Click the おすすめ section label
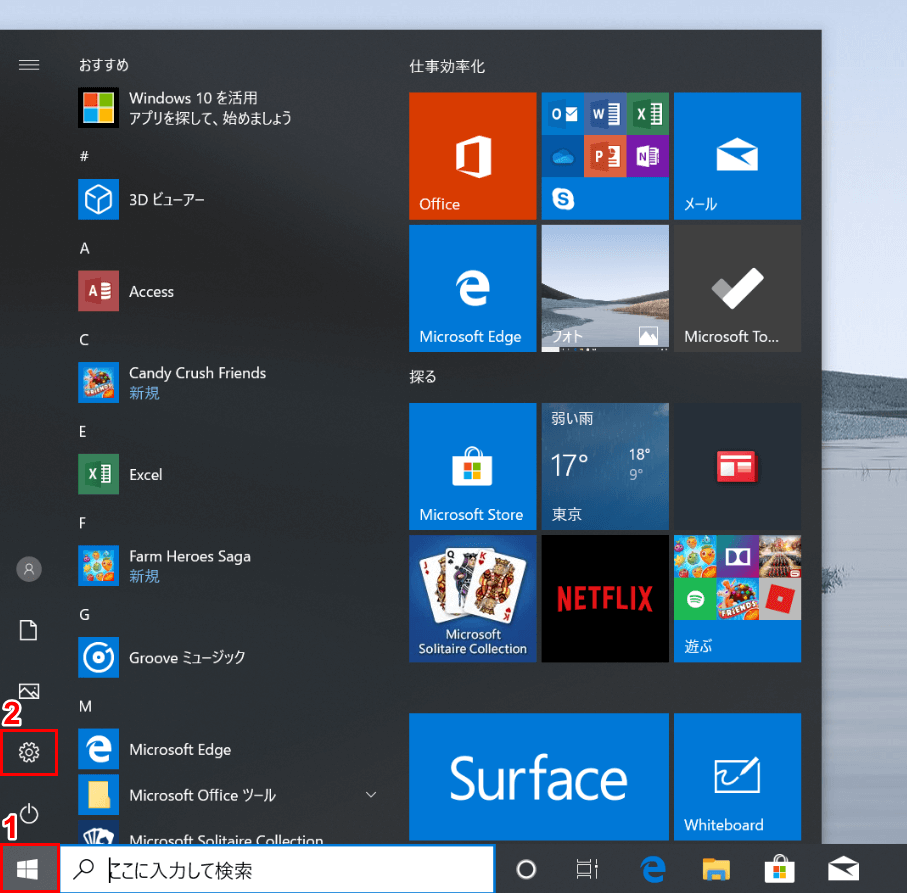The width and height of the screenshot is (907, 893). (104, 65)
